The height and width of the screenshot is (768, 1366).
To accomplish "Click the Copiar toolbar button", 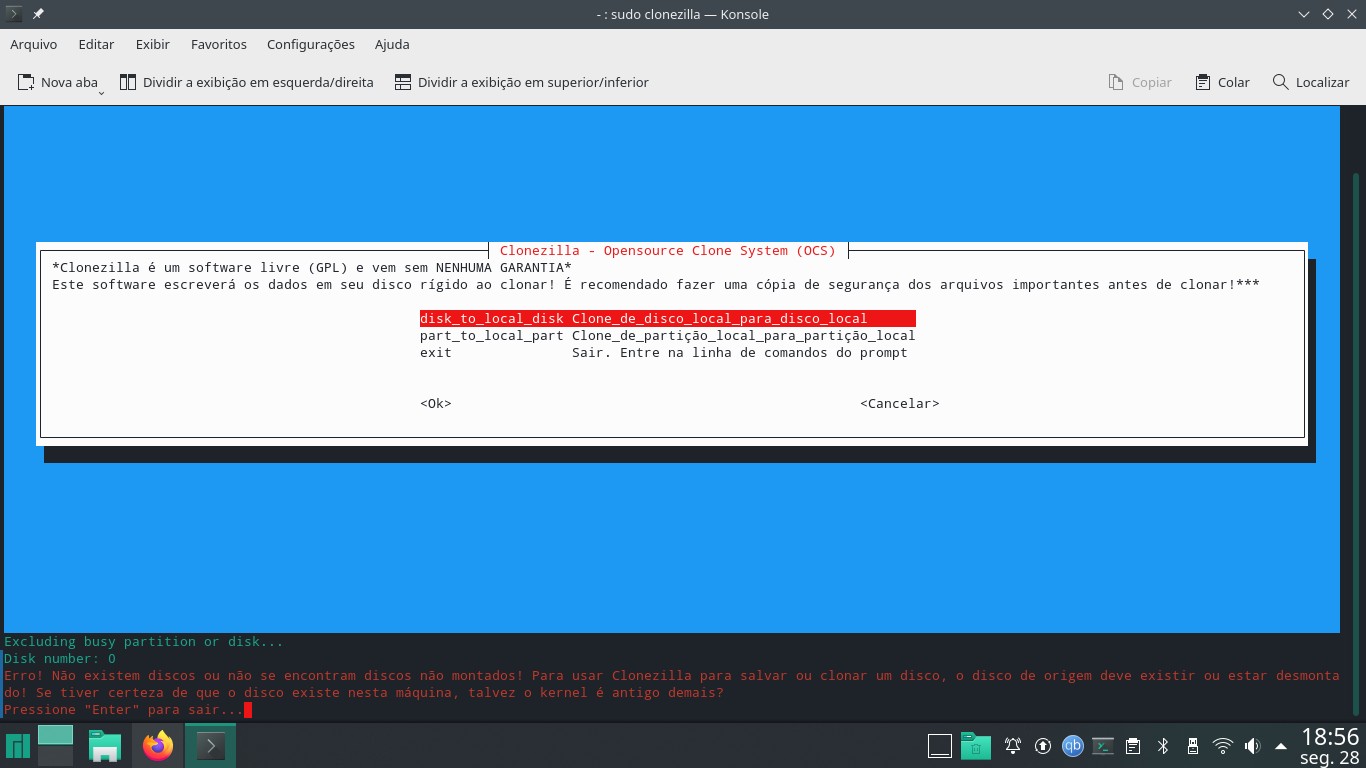I will click(1140, 82).
